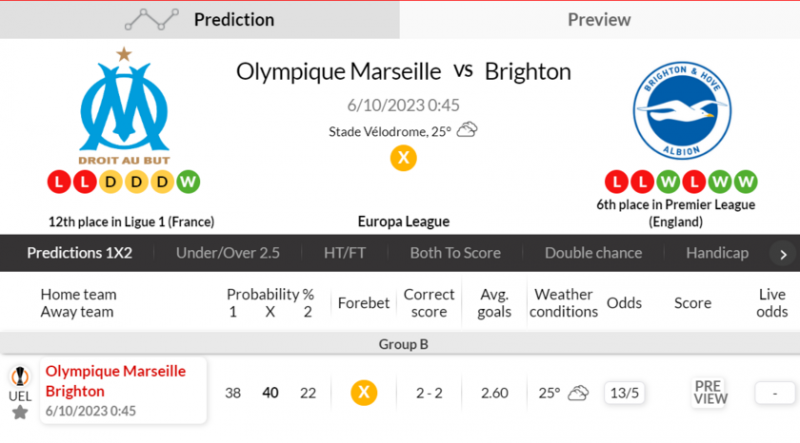Click the live odds dash button
Viewport: 800px width, 443px height.
pos(774,393)
